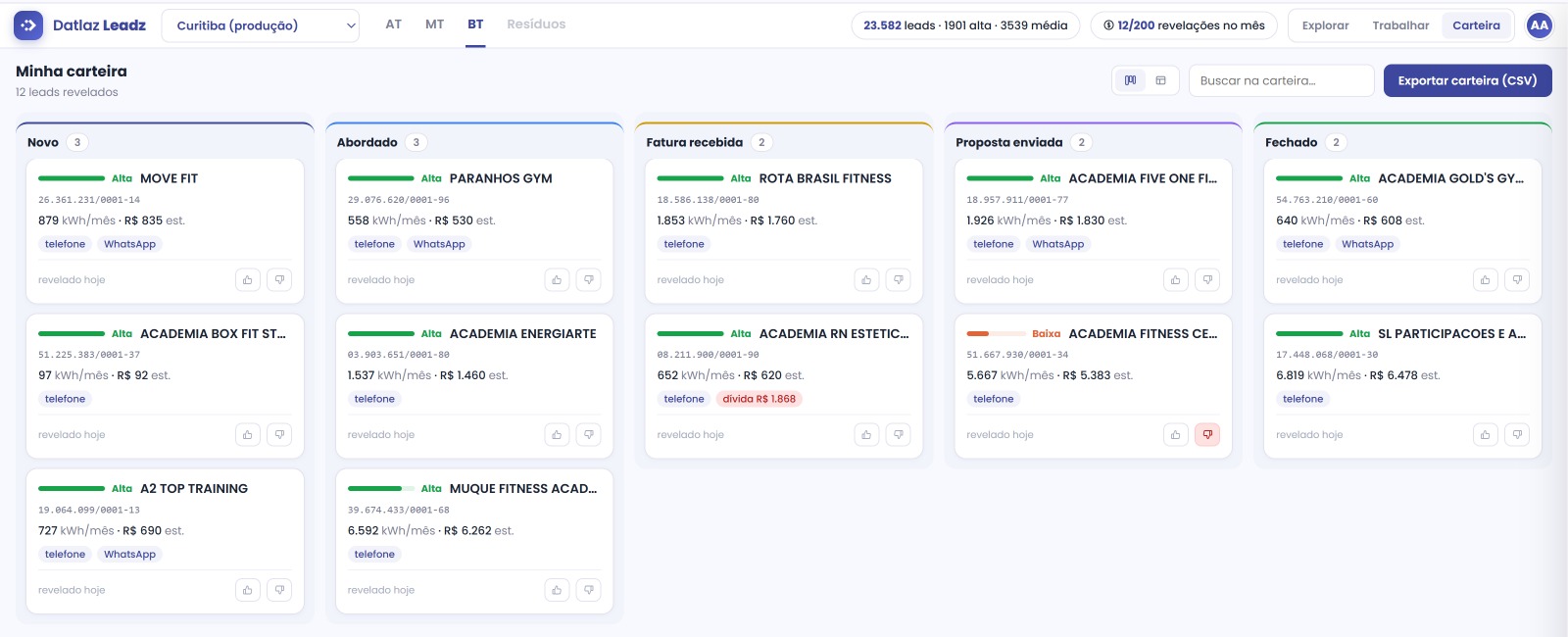Thumbs up ROTA BRASIL FITNESS lead
Image resolution: width=1568 pixels, height=637 pixels.
[x=866, y=280]
